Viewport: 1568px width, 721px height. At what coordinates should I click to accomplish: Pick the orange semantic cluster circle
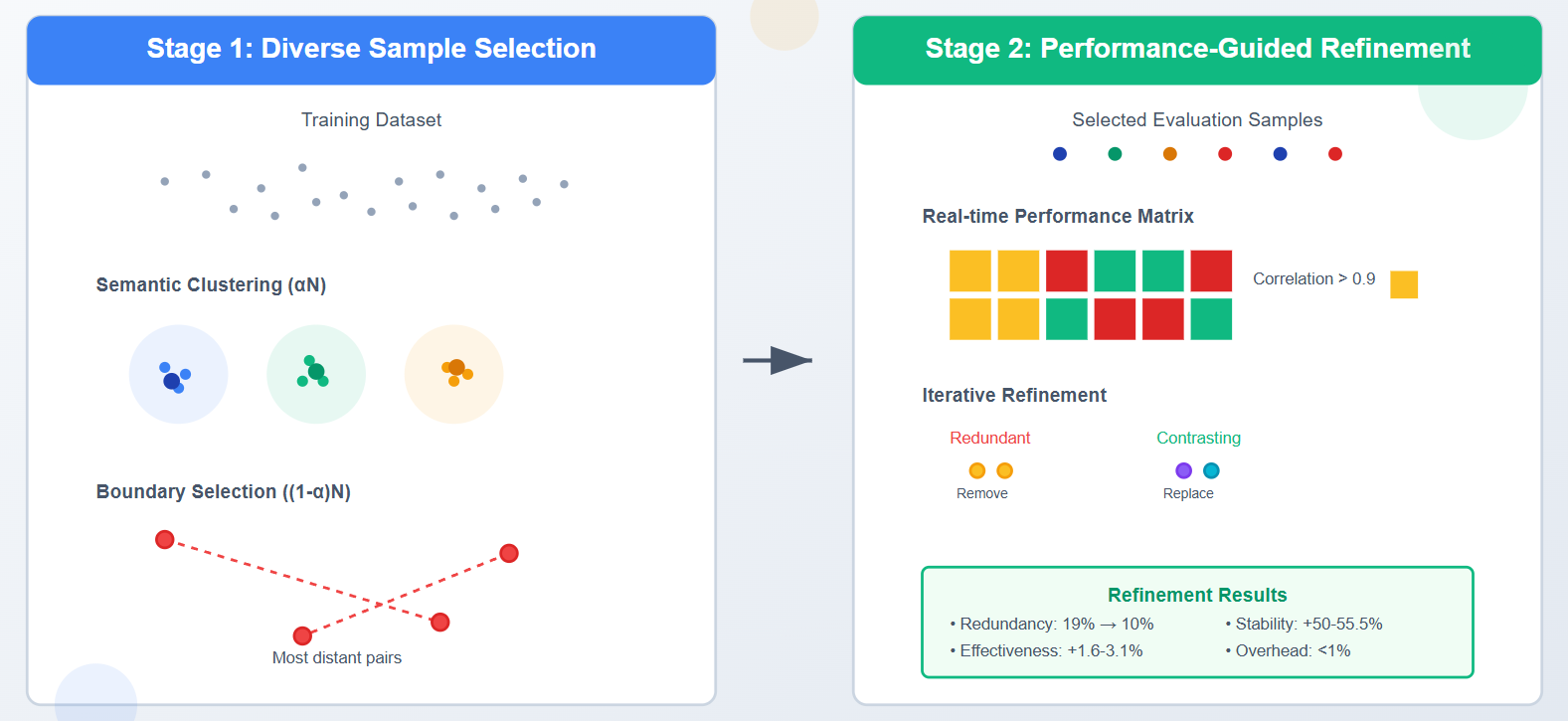tap(453, 374)
